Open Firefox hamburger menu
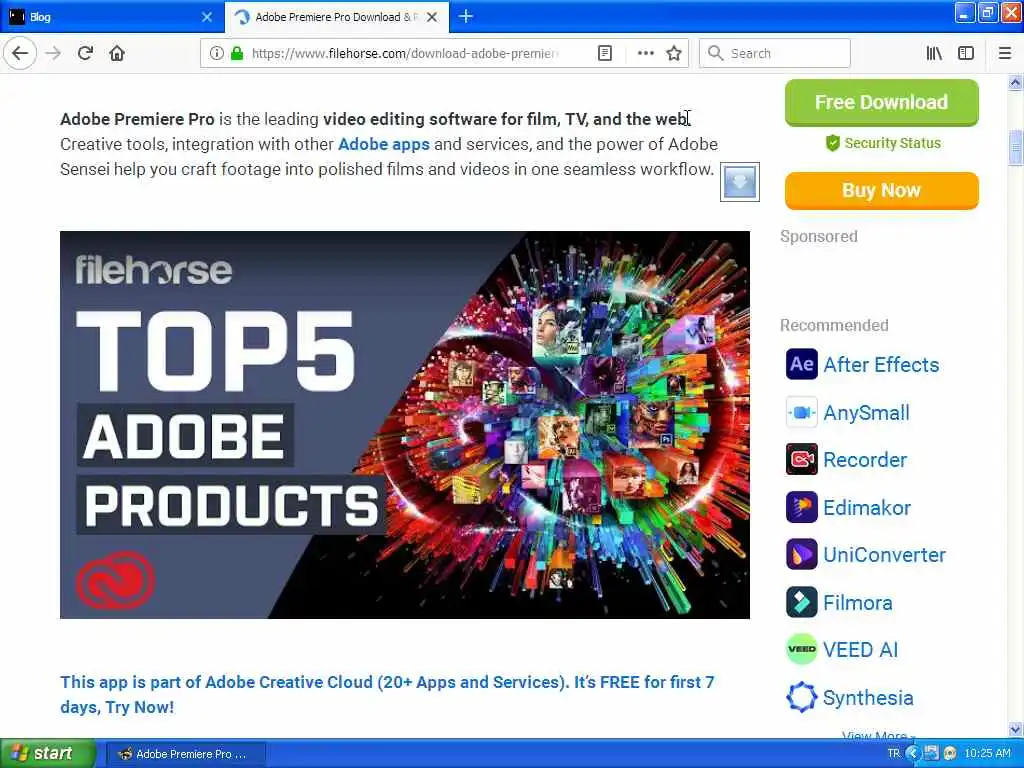 [1005, 54]
